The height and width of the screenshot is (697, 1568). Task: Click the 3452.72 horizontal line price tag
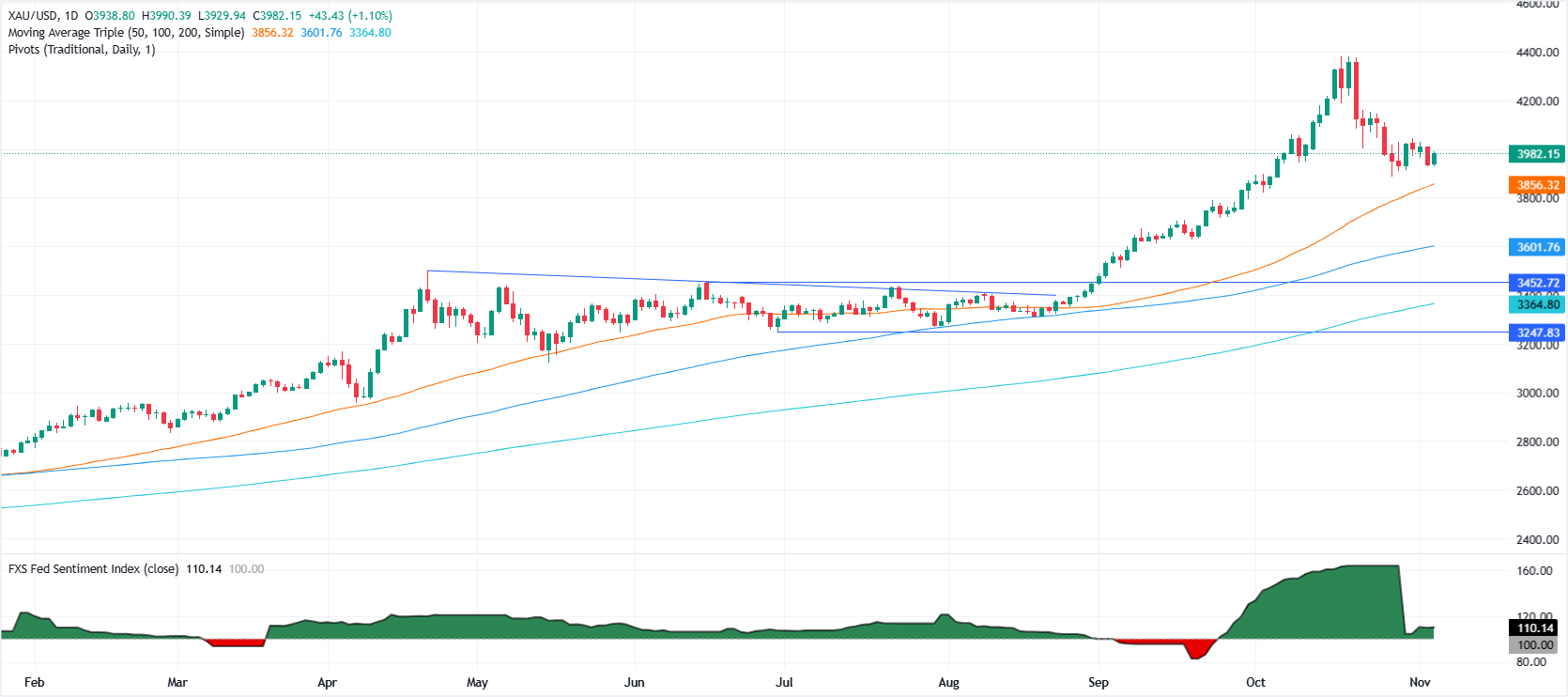[x=1537, y=283]
